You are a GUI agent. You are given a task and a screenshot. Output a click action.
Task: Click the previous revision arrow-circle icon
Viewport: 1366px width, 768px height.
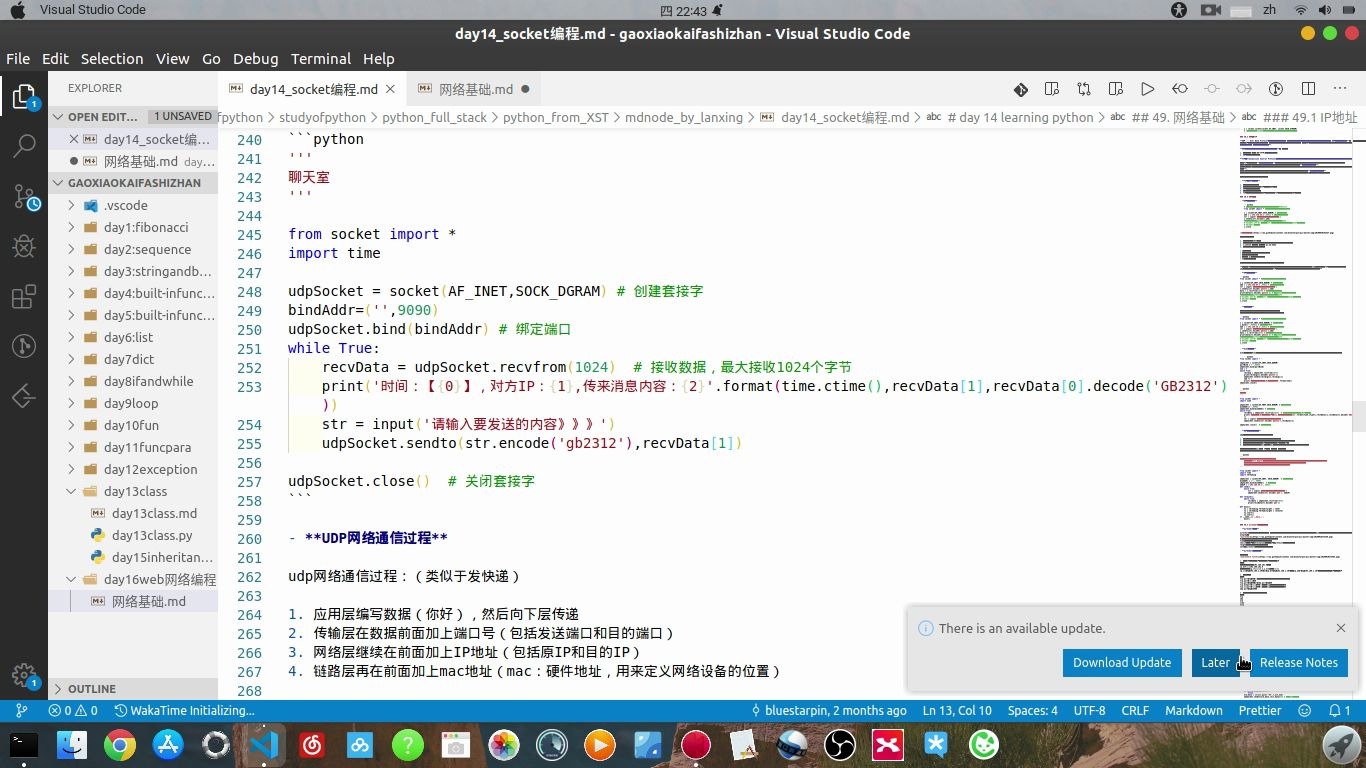1180,89
